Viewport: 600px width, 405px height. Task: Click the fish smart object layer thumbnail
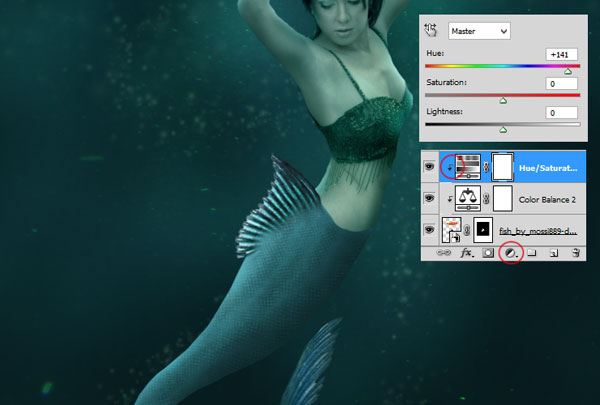click(452, 230)
